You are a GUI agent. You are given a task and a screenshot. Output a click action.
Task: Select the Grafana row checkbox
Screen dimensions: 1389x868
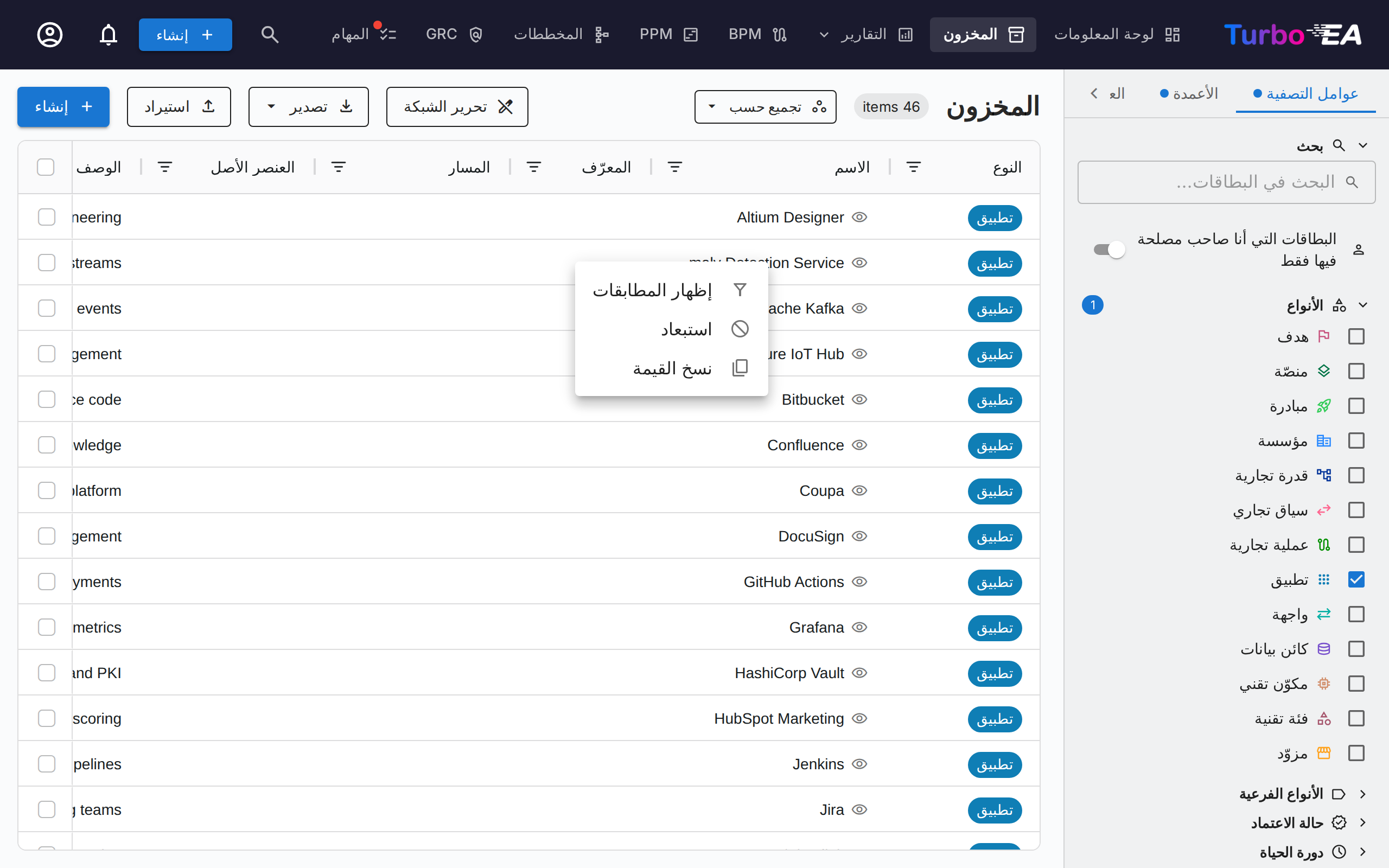[47, 627]
